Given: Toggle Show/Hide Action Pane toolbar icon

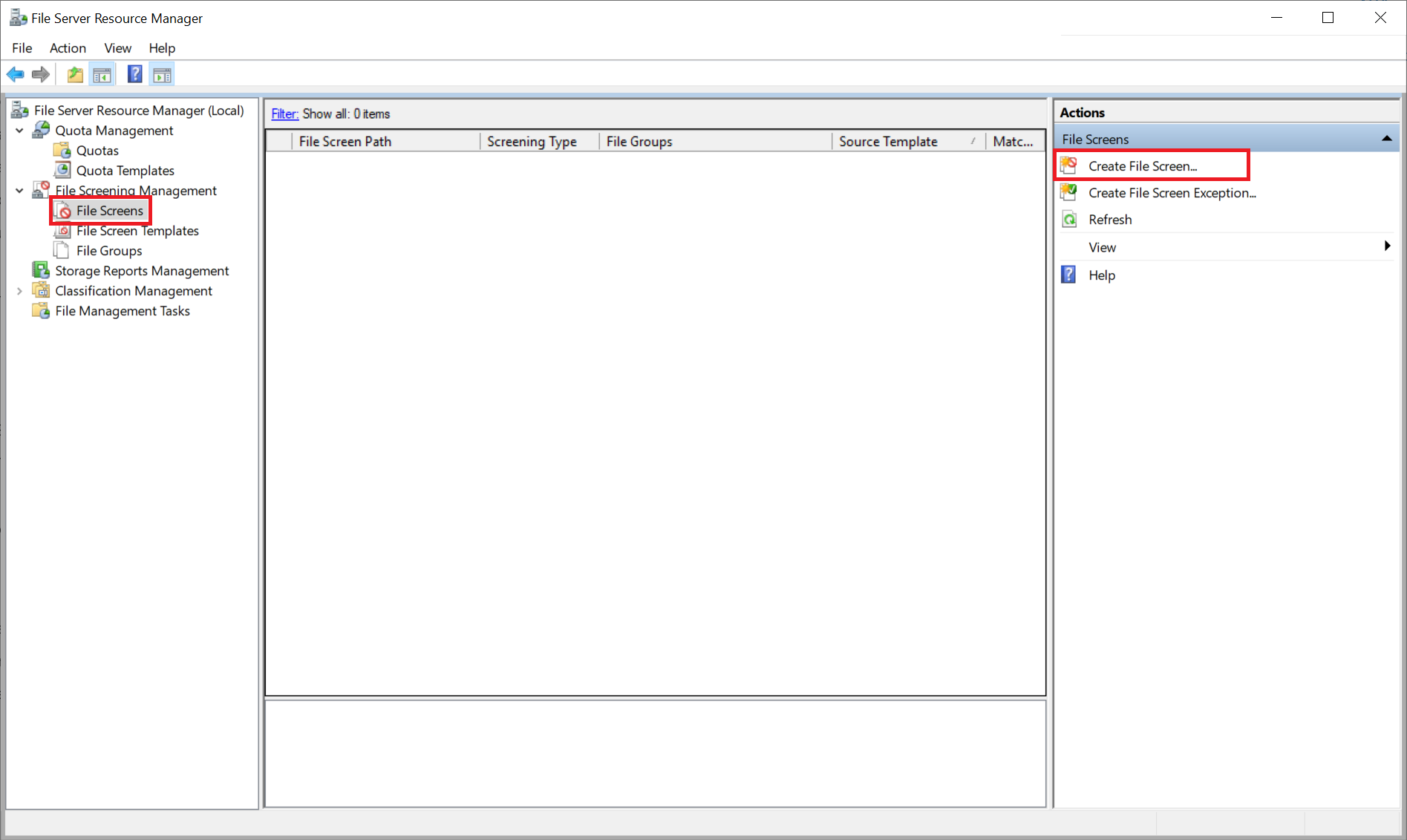Looking at the screenshot, I should [x=162, y=74].
